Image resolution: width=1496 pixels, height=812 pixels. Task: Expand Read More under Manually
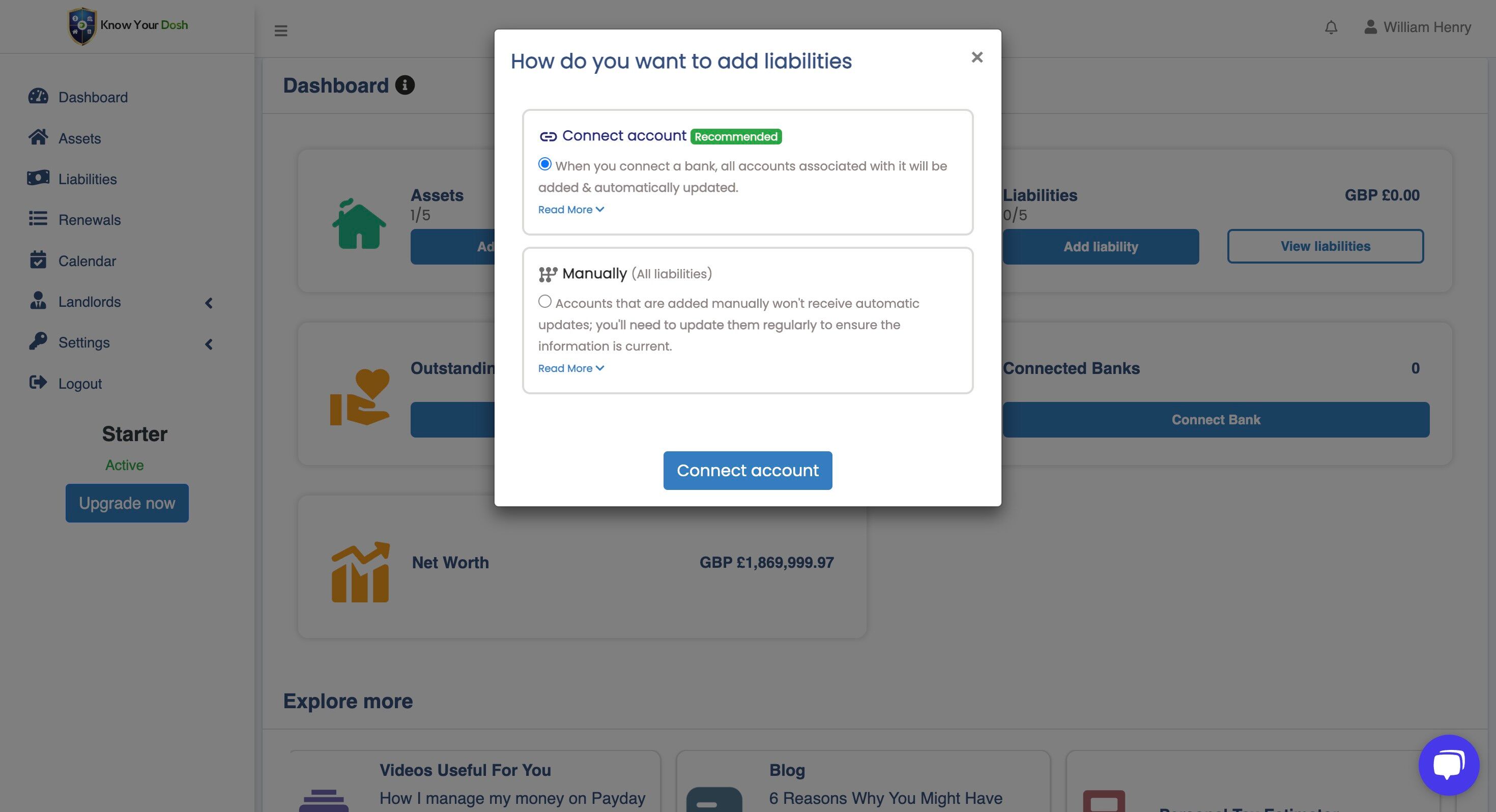571,368
